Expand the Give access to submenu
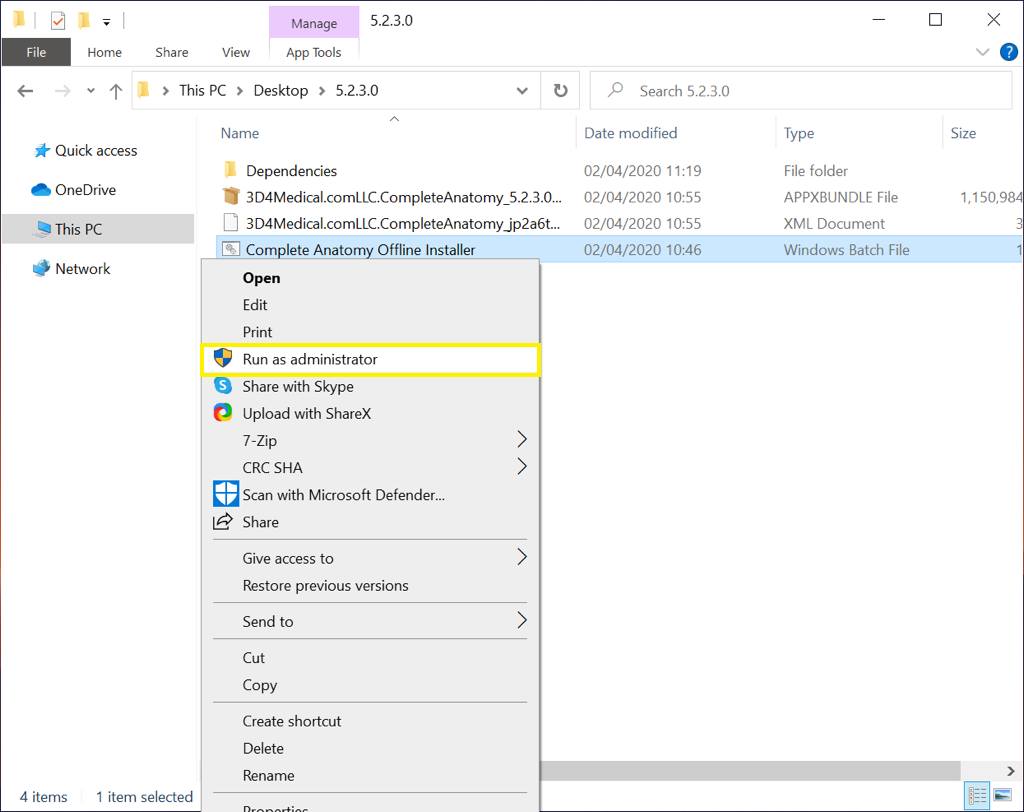Viewport: 1024px width, 812px height. coord(370,559)
